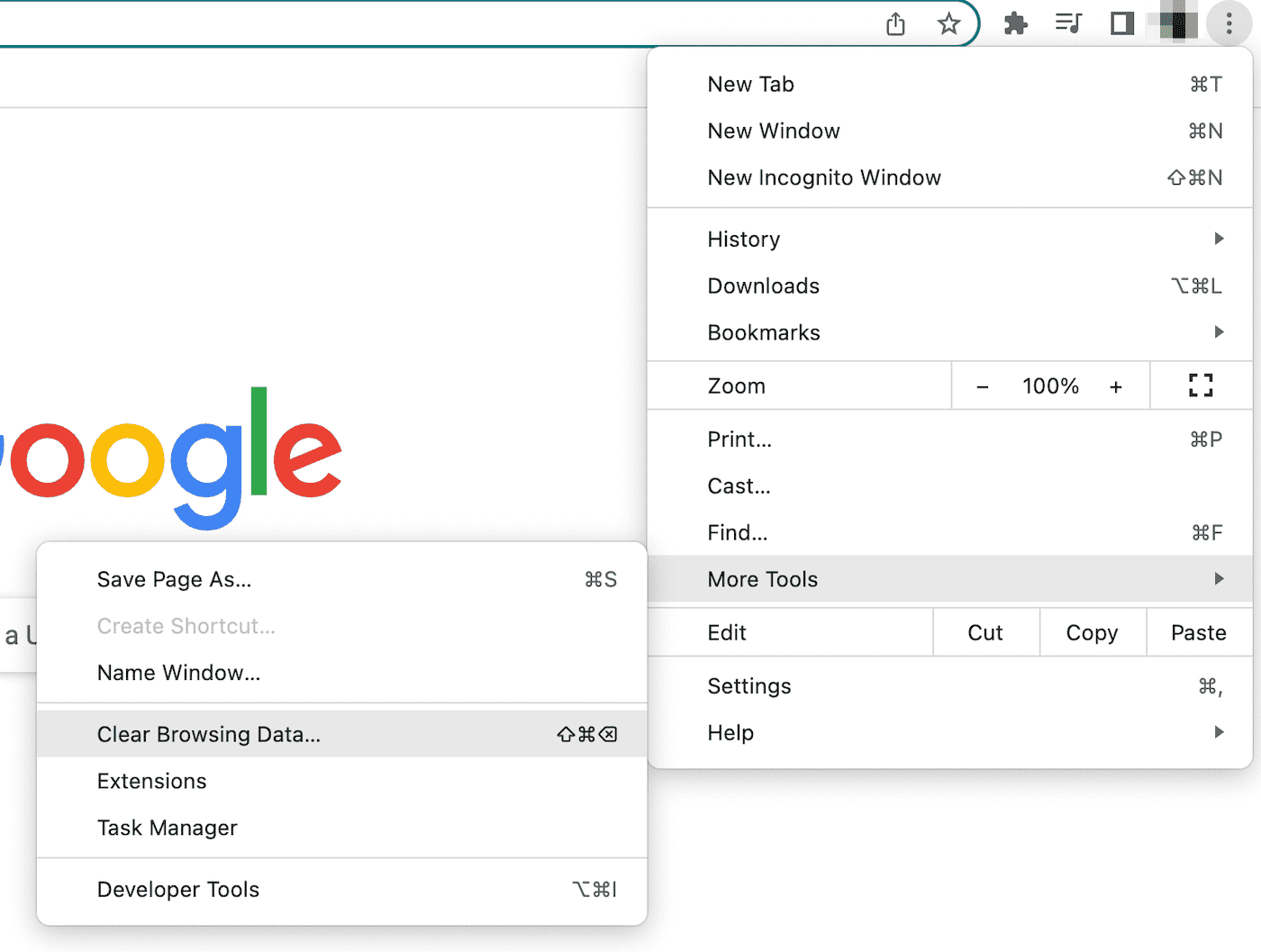Click the Copy button in the Edit row
The height and width of the screenshot is (952, 1261).
click(1092, 632)
